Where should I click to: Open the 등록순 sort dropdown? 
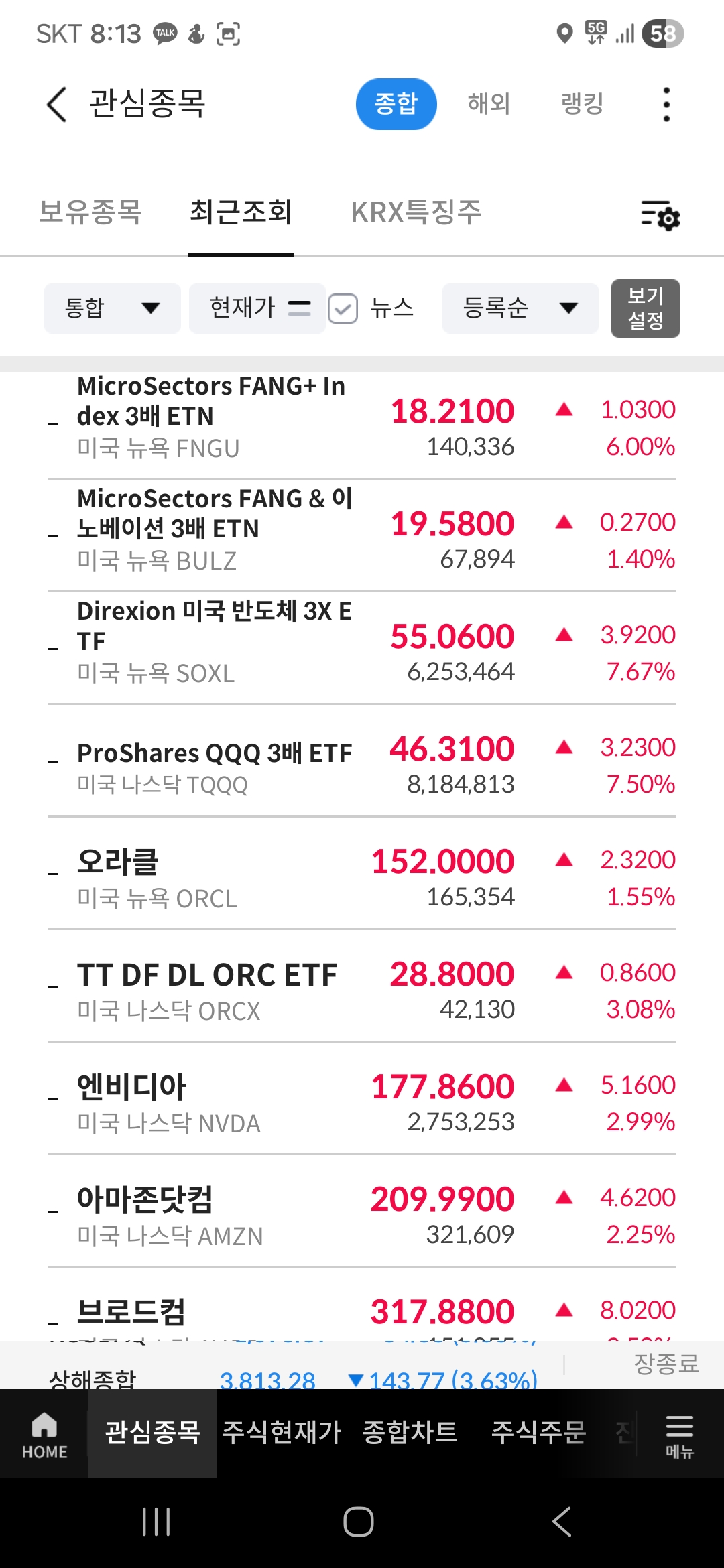[x=520, y=308]
